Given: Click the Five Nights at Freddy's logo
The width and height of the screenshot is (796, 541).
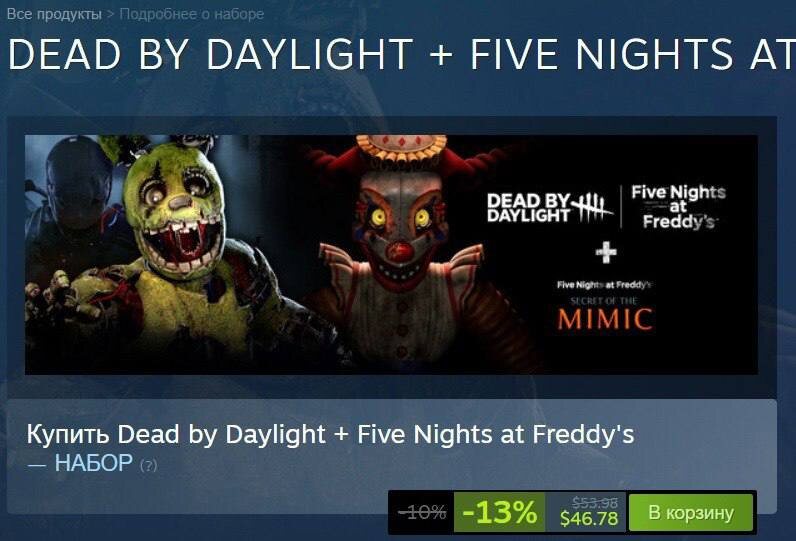Looking at the screenshot, I should coord(679,207).
